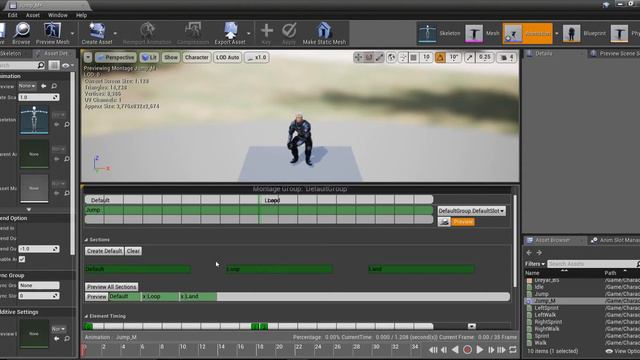Open the Help menu

pyautogui.click(x=81, y=15)
